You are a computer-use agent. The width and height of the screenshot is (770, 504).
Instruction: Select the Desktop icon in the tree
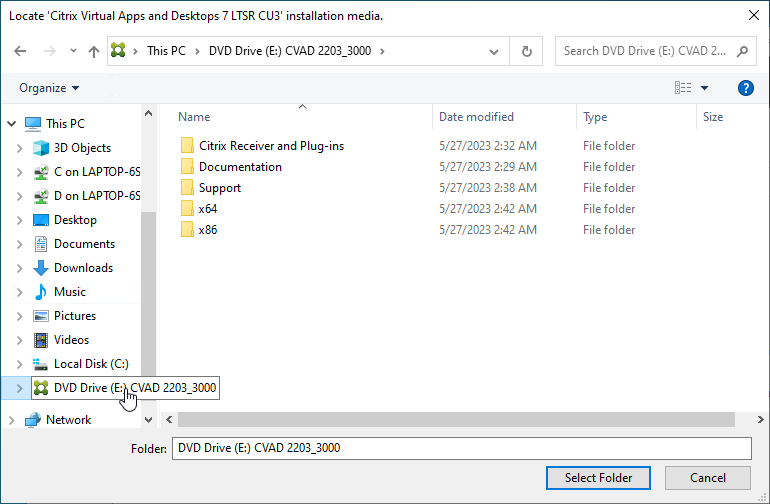pyautogui.click(x=41, y=220)
